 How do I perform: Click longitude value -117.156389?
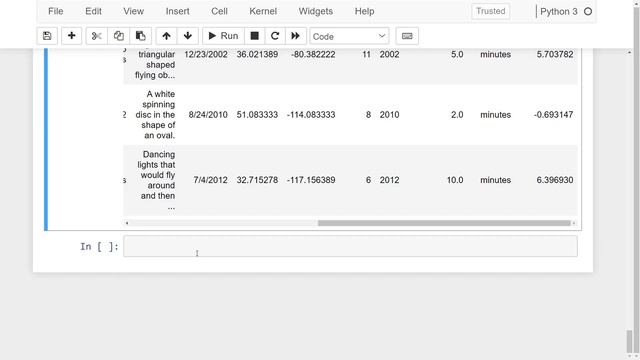click(x=311, y=180)
